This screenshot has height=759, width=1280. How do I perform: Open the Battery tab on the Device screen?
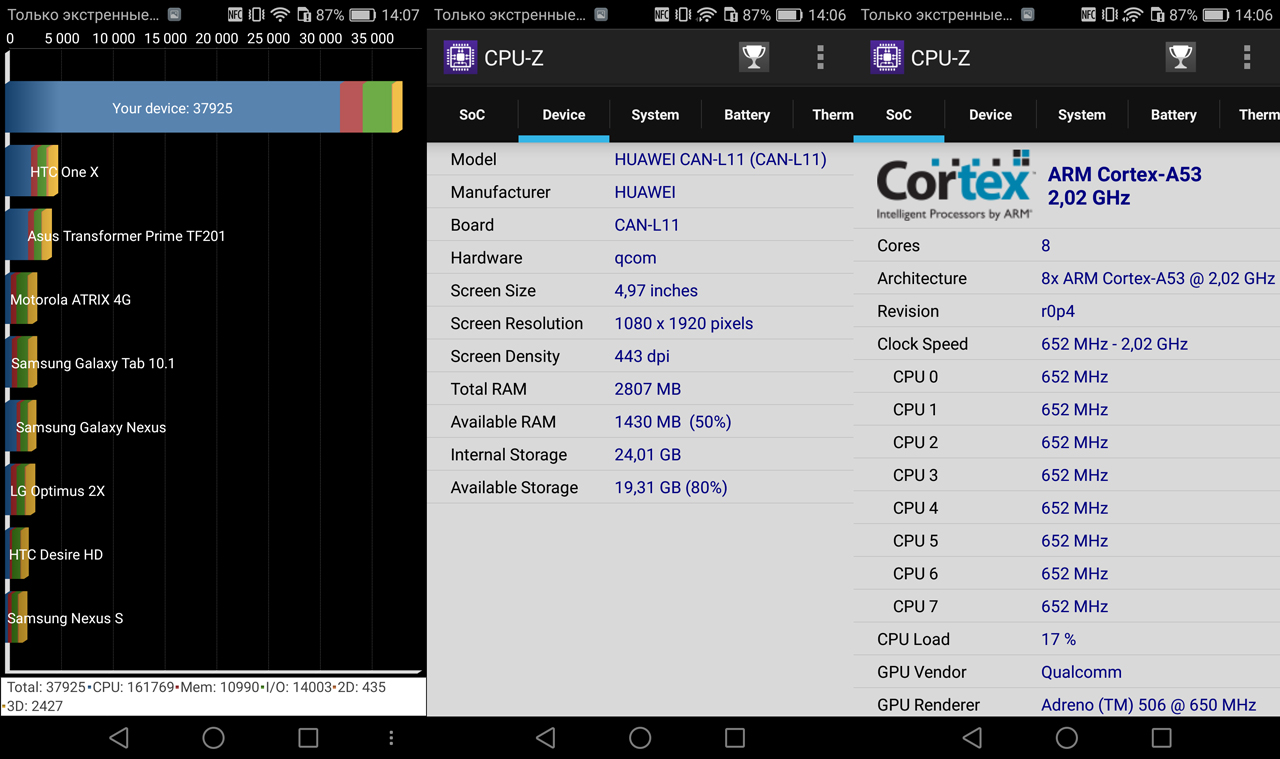747,115
